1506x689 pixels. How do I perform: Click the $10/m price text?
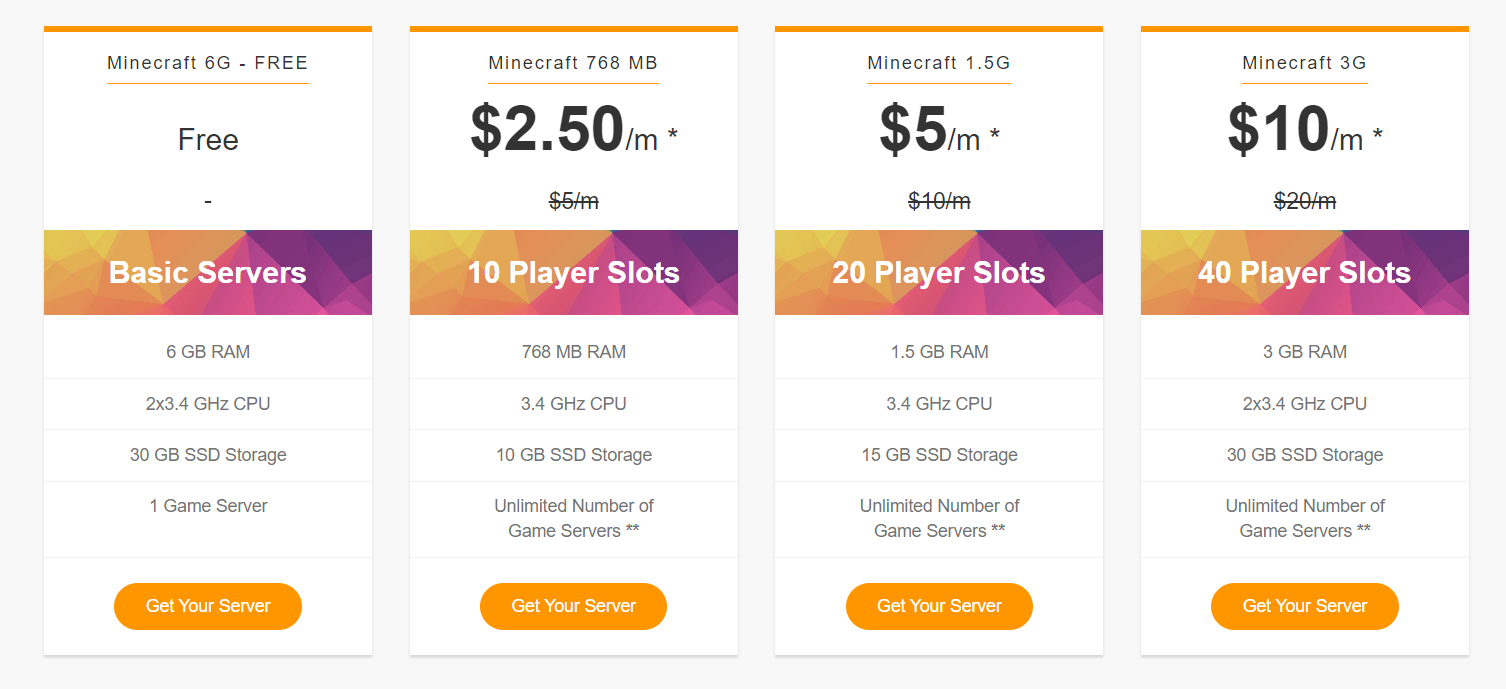click(1305, 130)
